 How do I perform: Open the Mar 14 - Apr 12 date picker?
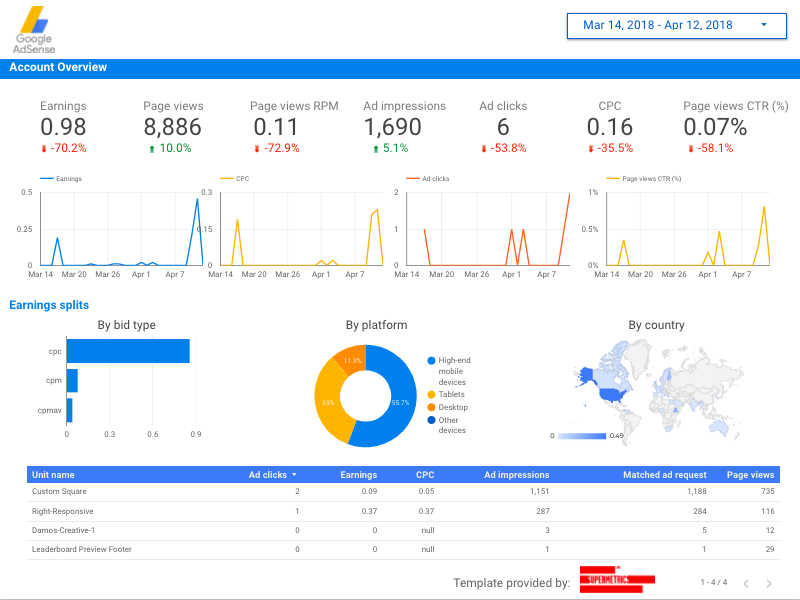676,26
